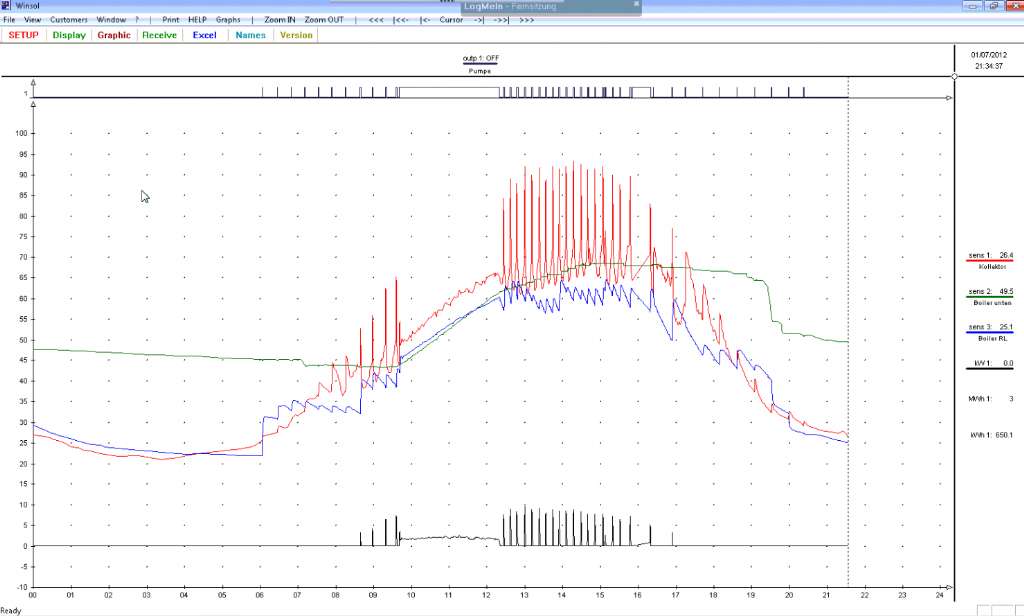This screenshot has height=616, width=1024.
Task: Click the red SETUP toolbar button
Action: (x=24, y=35)
